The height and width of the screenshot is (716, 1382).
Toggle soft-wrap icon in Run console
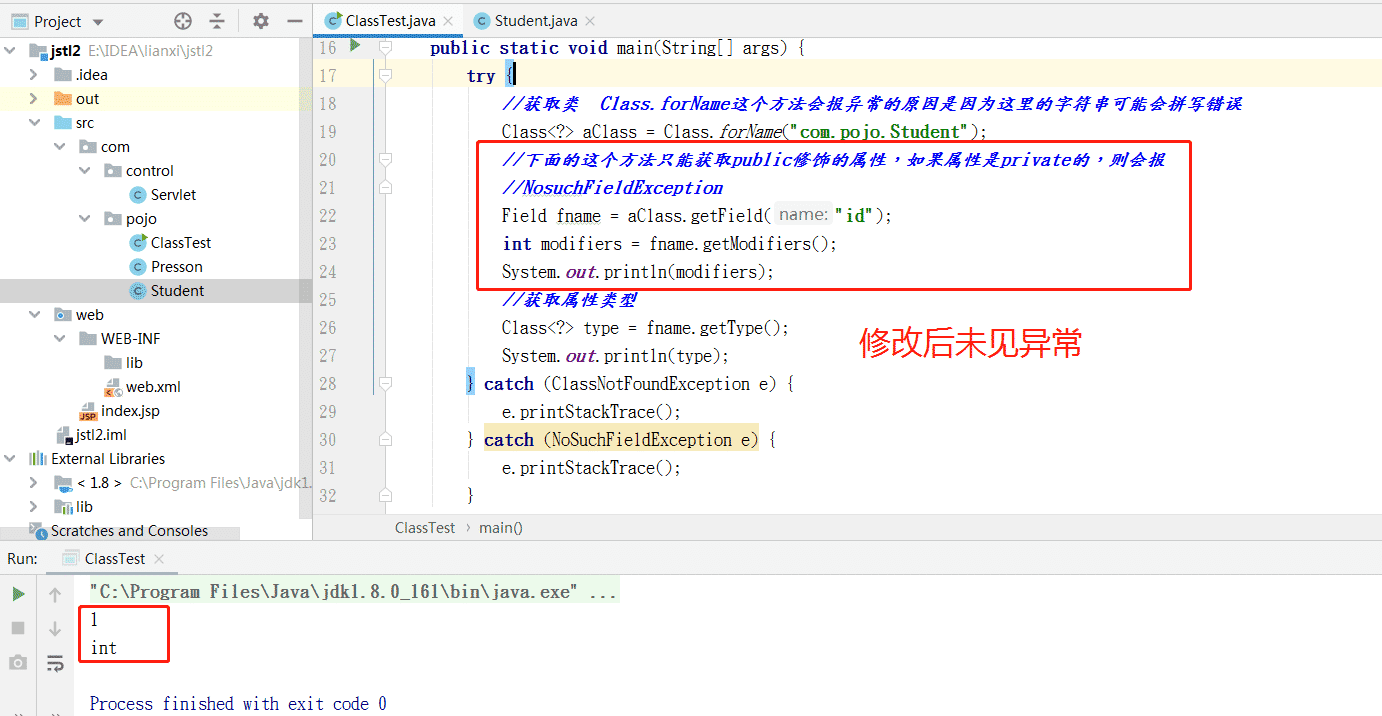click(x=55, y=662)
